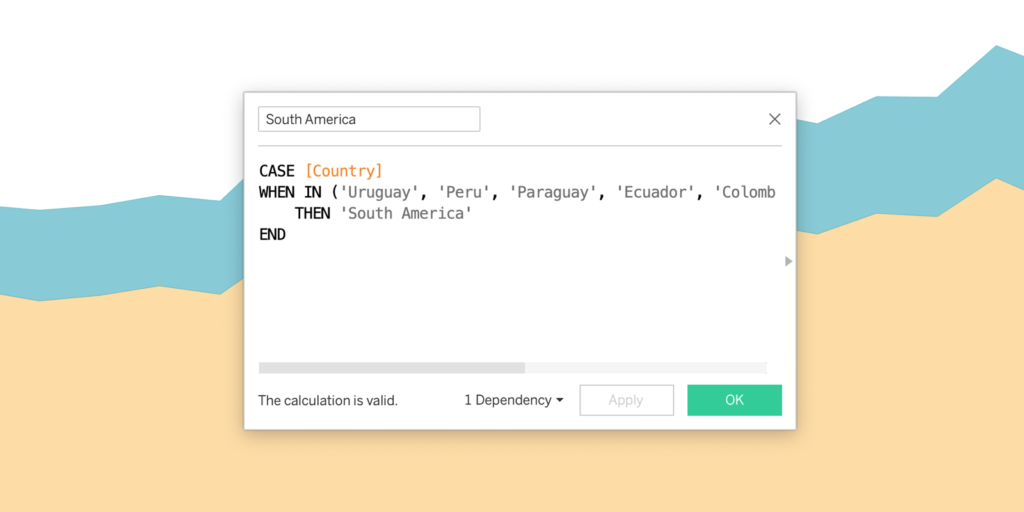The height and width of the screenshot is (512, 1024).
Task: Open the 1 Dependency dropdown
Action: click(x=514, y=400)
